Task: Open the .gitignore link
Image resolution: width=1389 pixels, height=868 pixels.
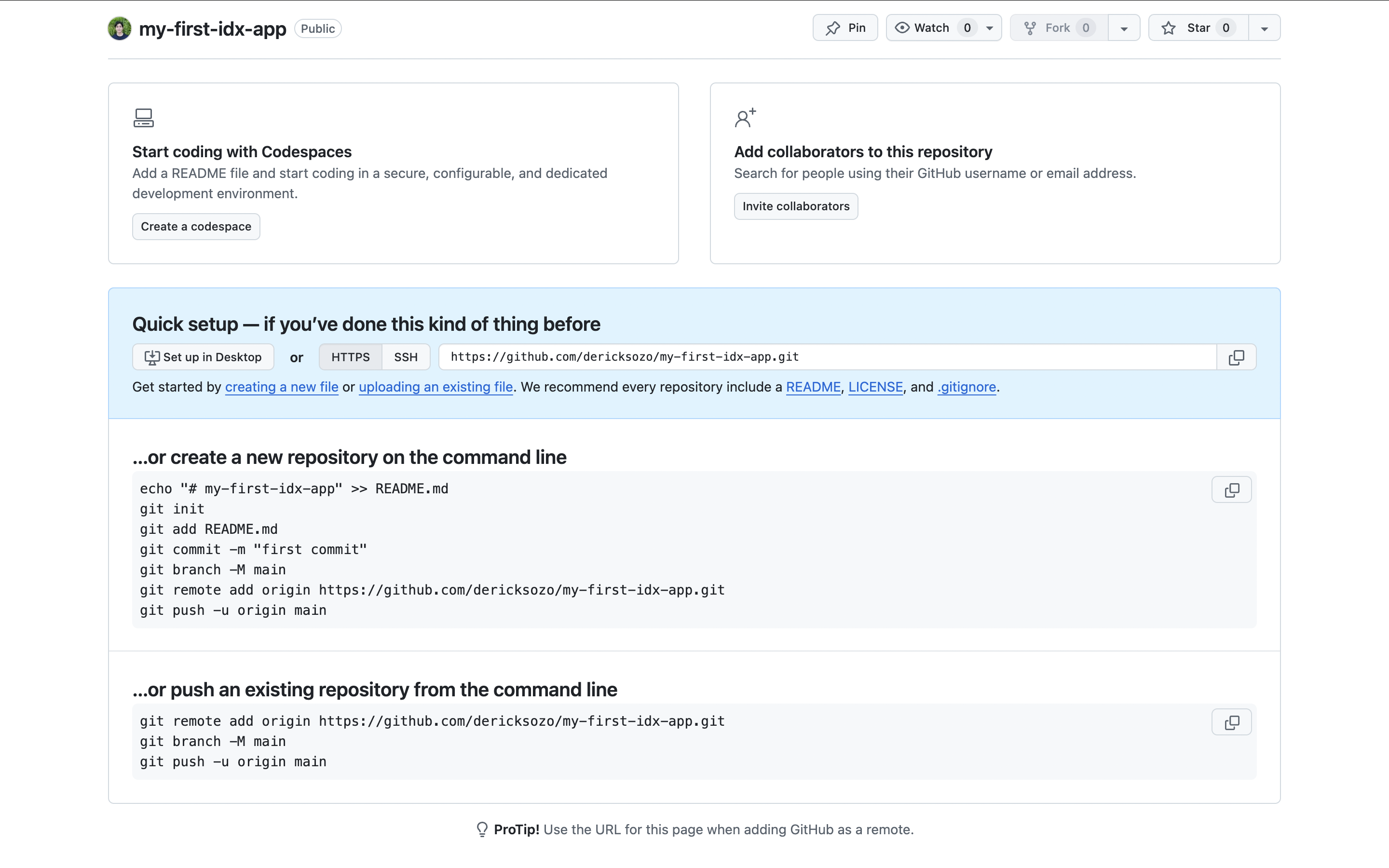Action: (967, 387)
